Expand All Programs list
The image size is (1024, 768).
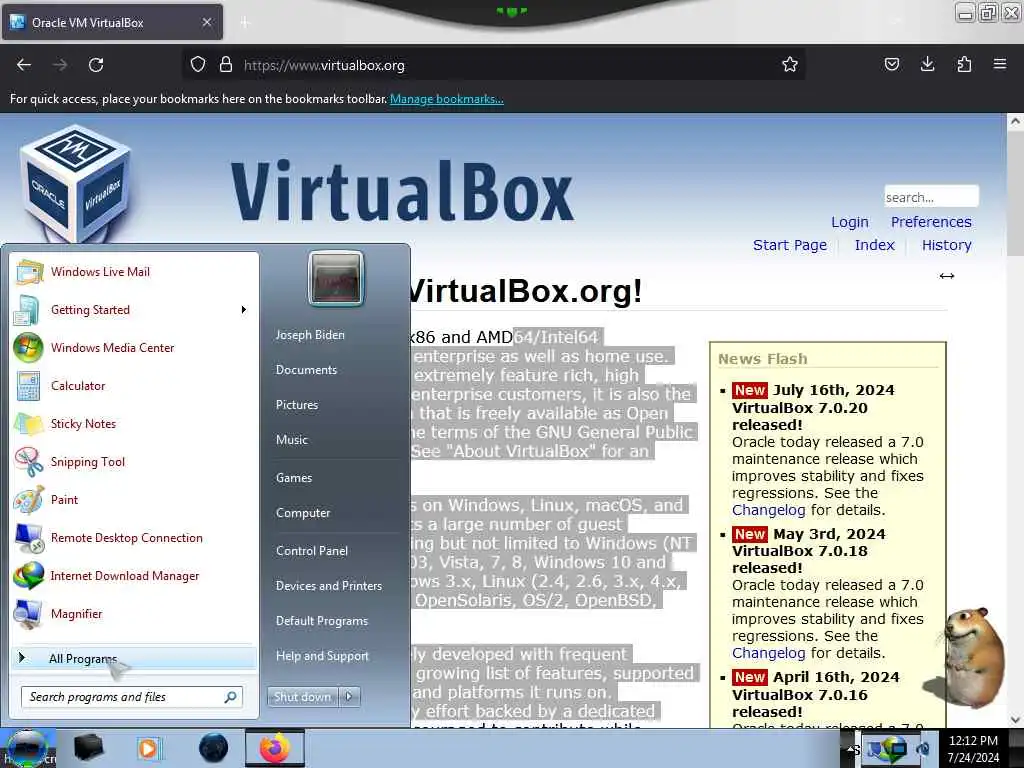pos(134,658)
